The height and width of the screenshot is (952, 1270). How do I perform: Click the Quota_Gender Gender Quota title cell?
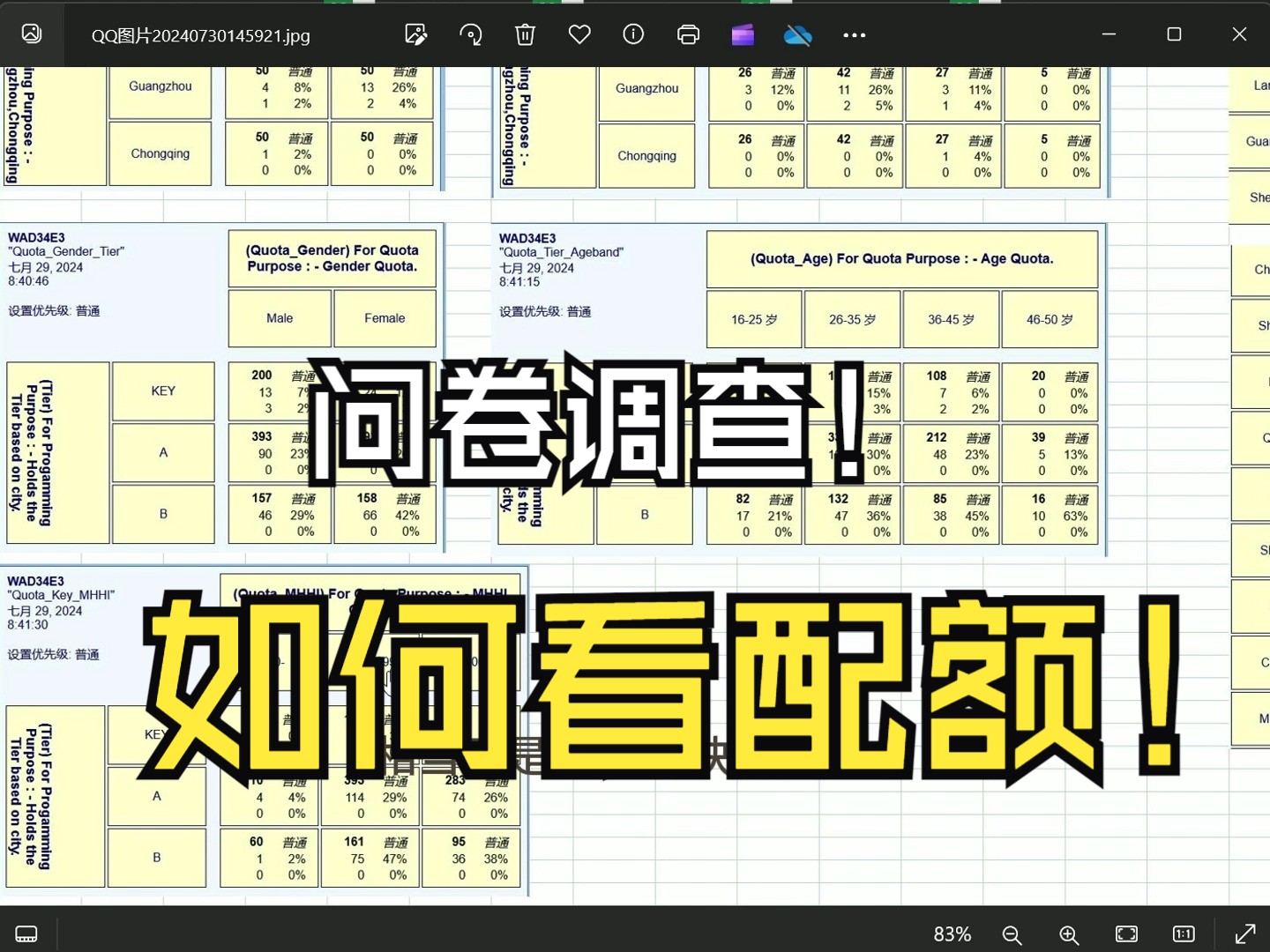click(332, 258)
